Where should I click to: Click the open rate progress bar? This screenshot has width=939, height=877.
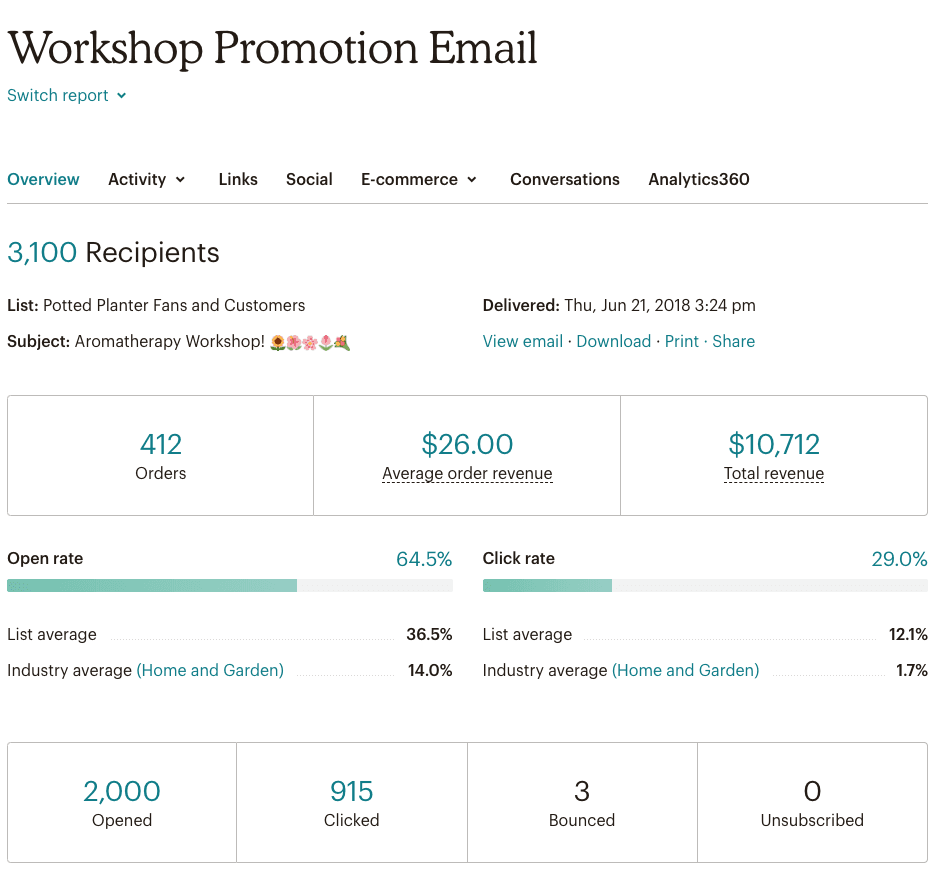point(230,585)
